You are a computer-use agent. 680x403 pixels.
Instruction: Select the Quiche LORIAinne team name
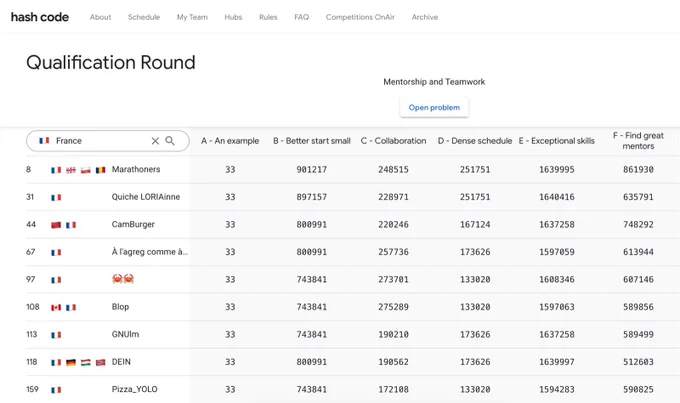(146, 197)
